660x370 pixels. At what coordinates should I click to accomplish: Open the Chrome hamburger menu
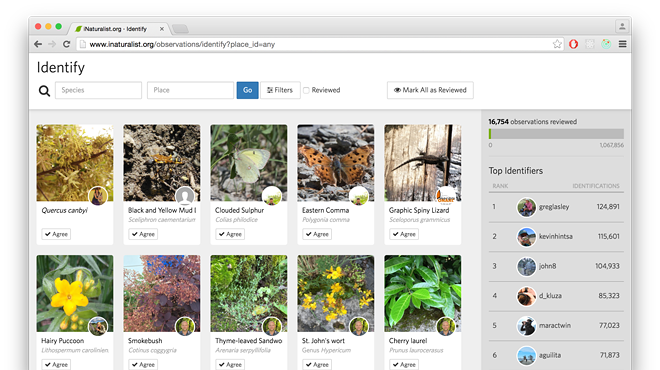623,44
